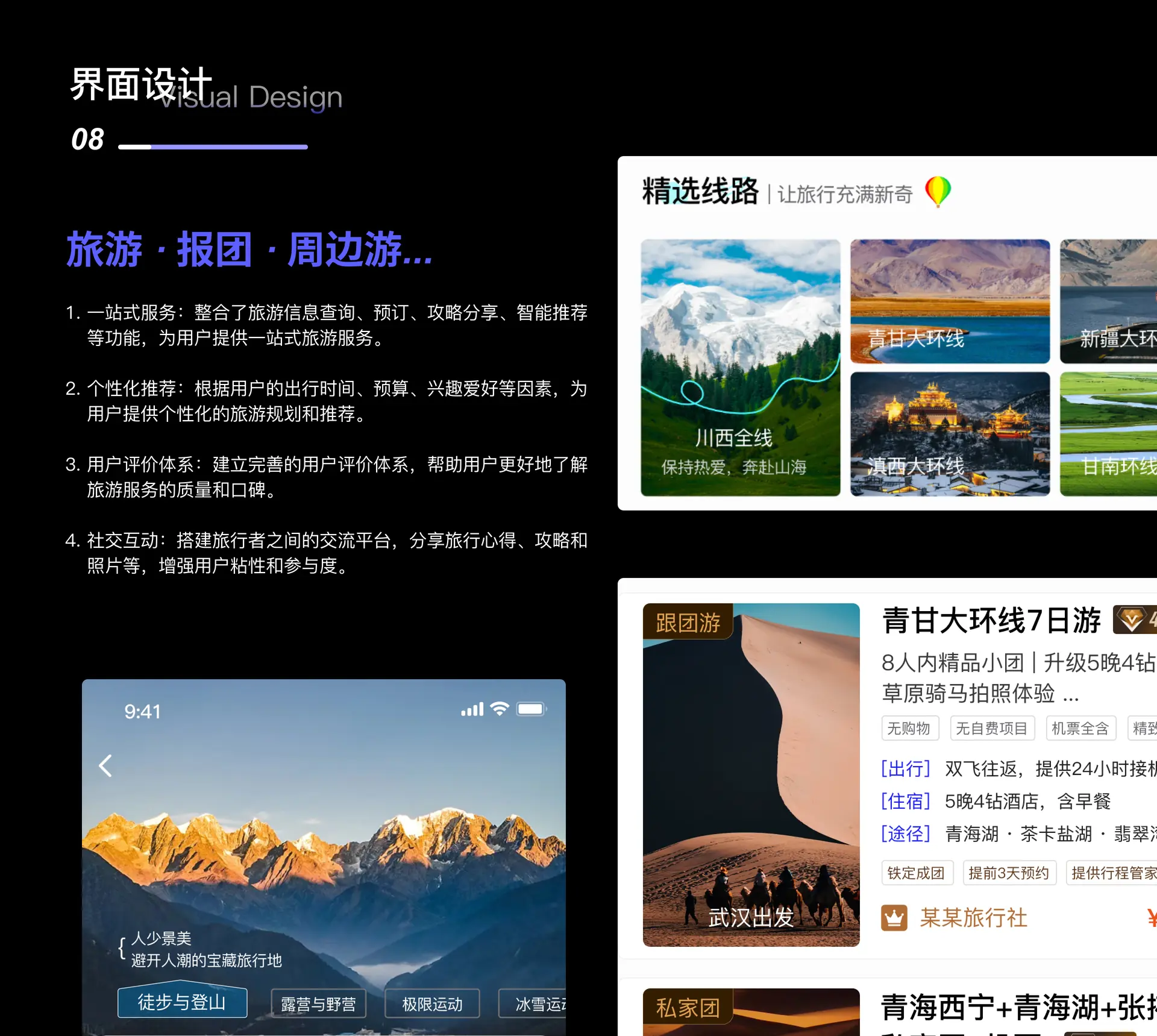Click the 界面设计 page title

(x=141, y=84)
